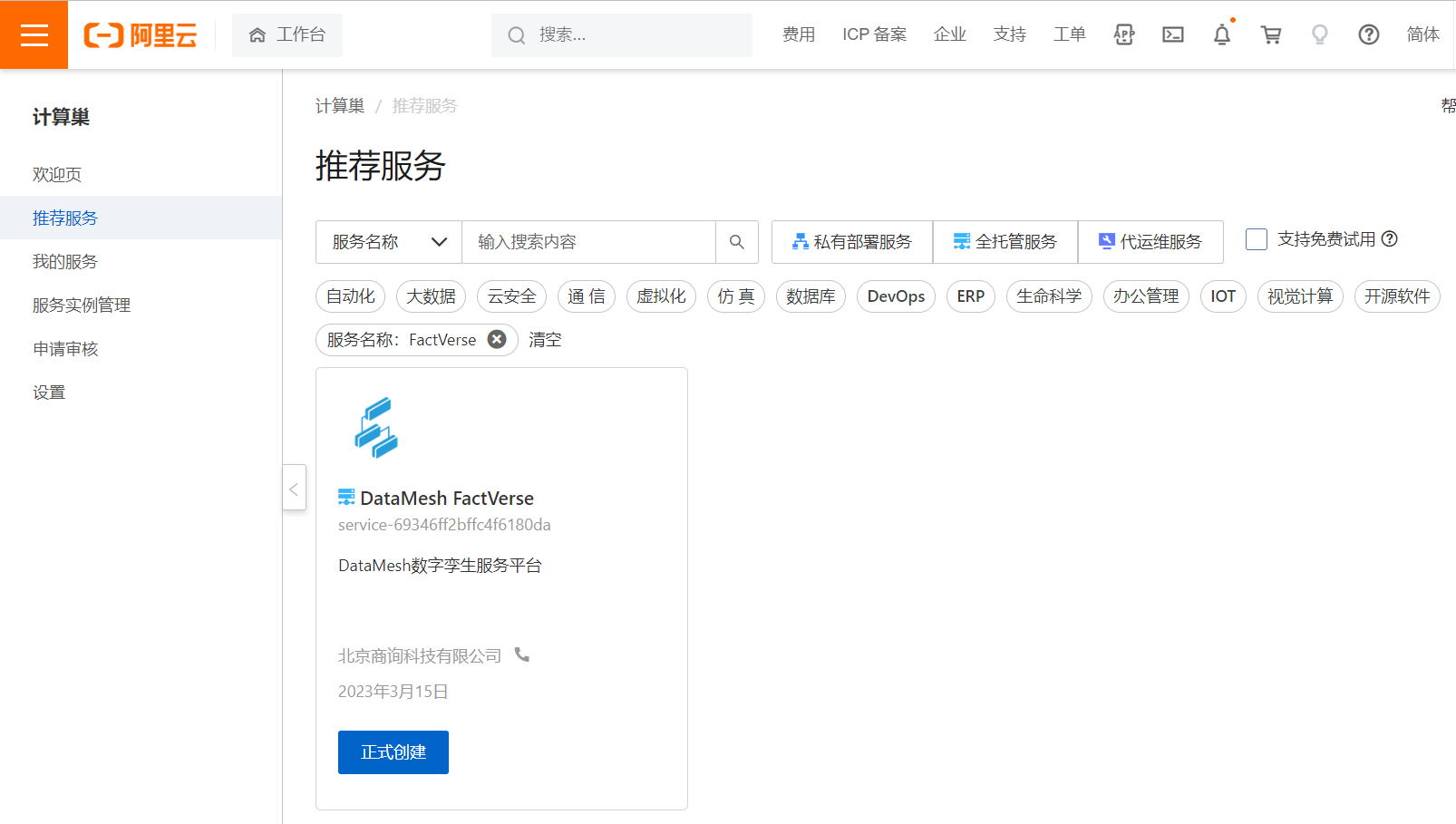Open the 企业 menu
This screenshot has height=824, width=1456.
[950, 34]
